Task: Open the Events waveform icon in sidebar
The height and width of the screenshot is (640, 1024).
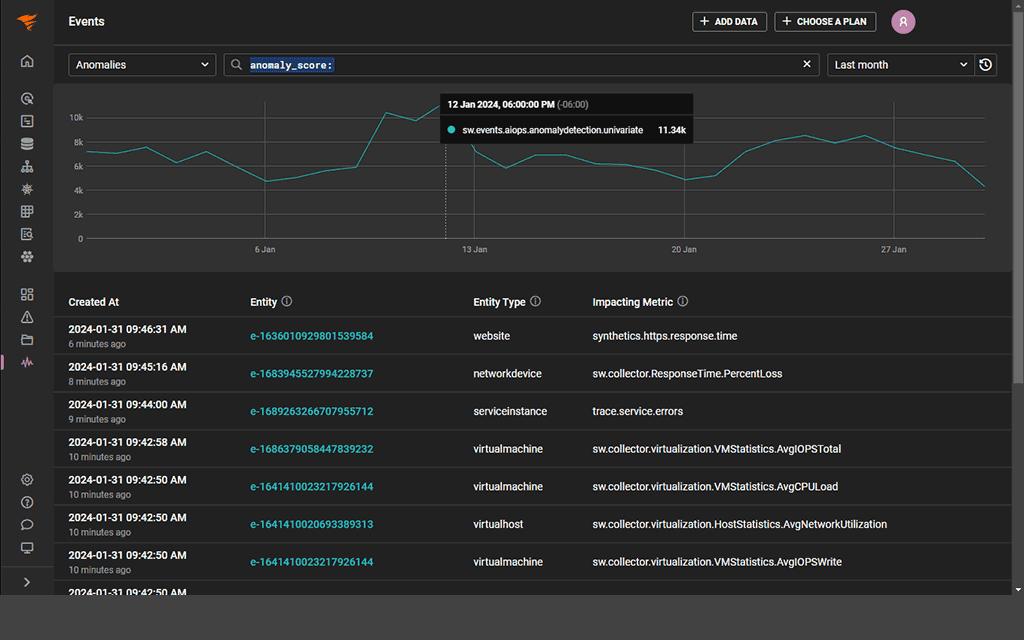Action: (27, 362)
